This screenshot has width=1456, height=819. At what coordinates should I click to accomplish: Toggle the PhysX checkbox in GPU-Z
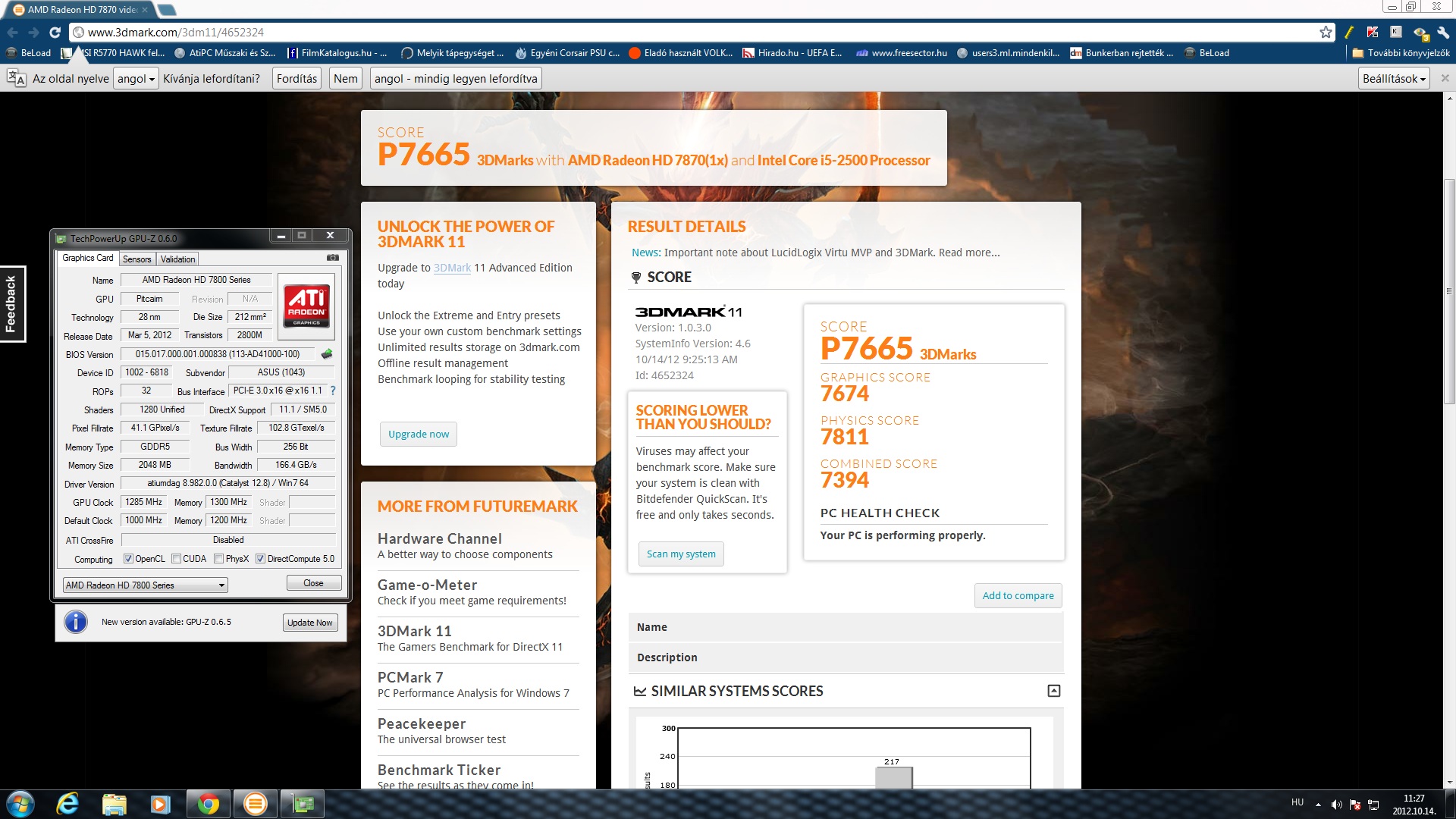point(218,559)
